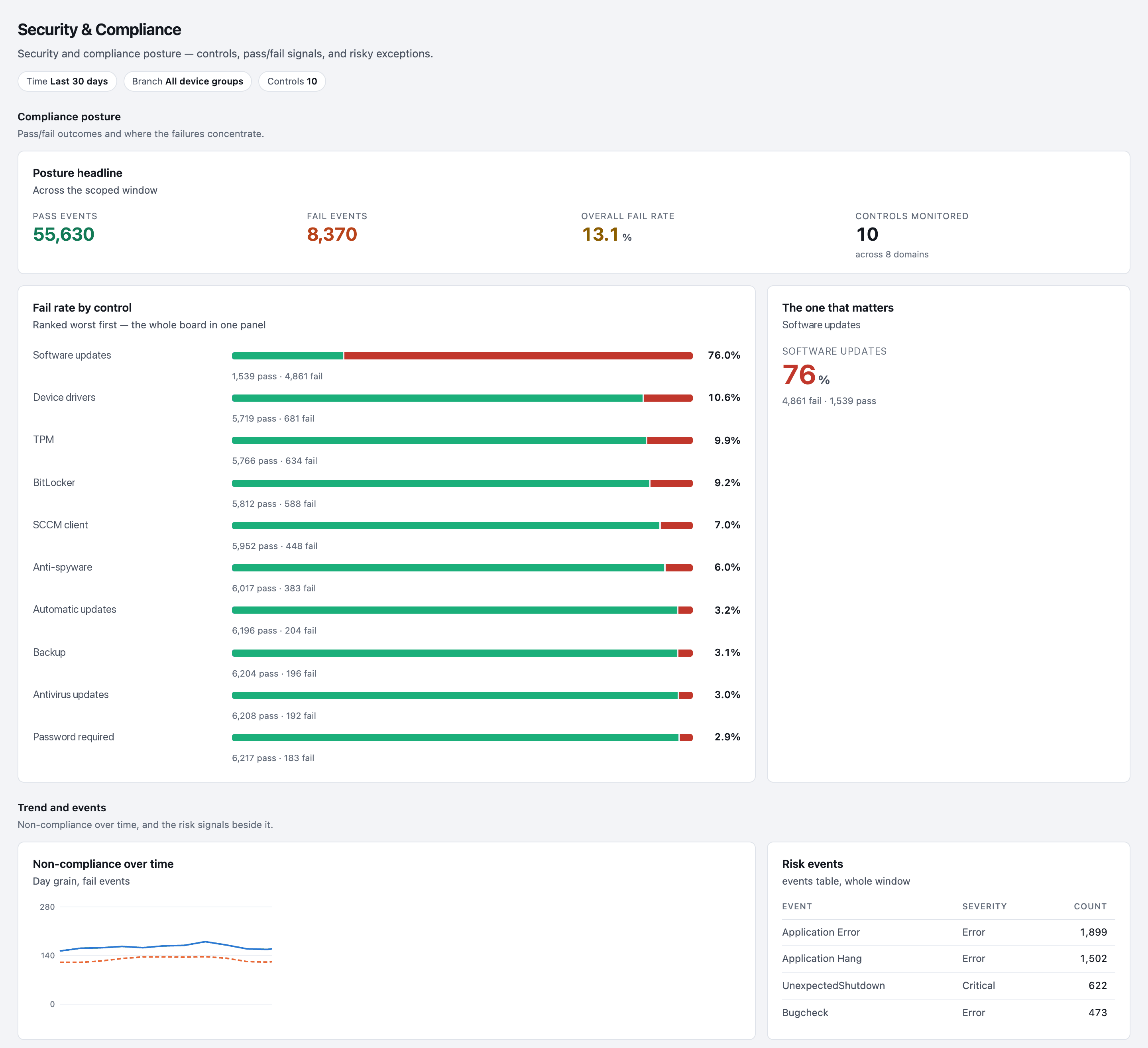Click the Fail rate by control heading
1148x1048 pixels.
click(x=82, y=308)
